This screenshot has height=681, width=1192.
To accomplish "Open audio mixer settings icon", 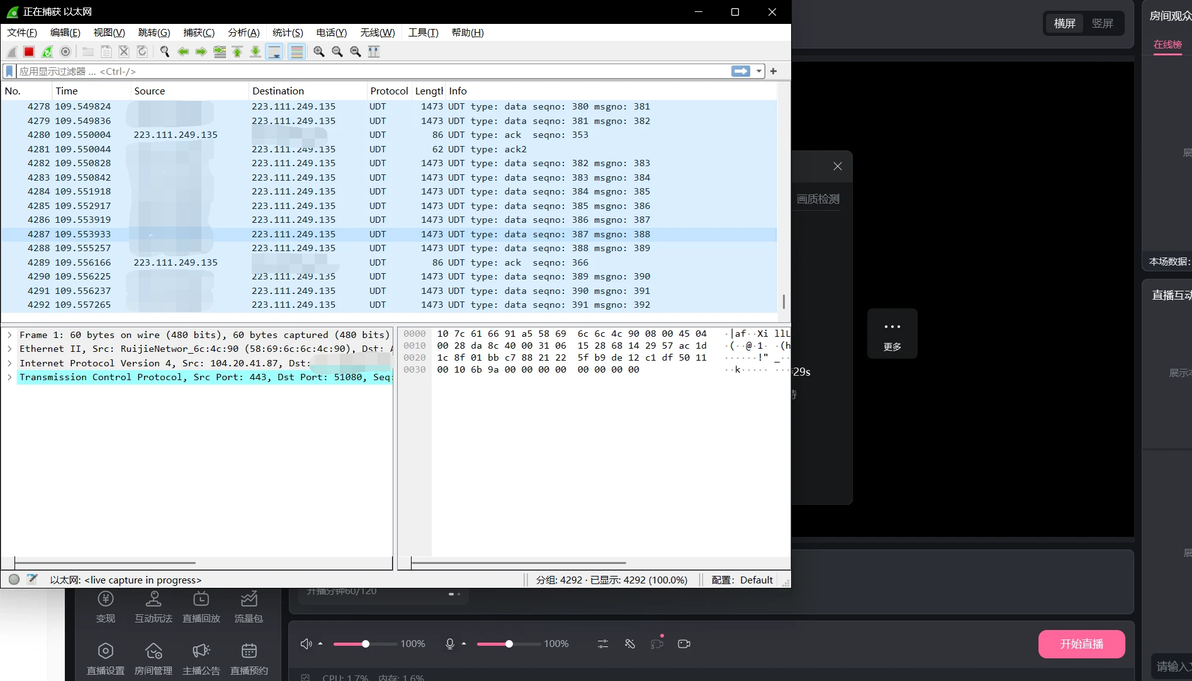I will click(x=603, y=644).
